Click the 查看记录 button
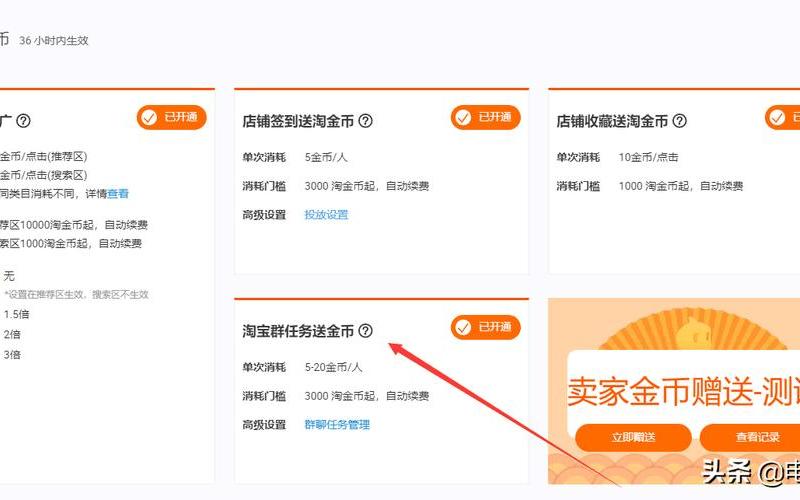Image resolution: width=800 pixels, height=500 pixels. (x=750, y=437)
